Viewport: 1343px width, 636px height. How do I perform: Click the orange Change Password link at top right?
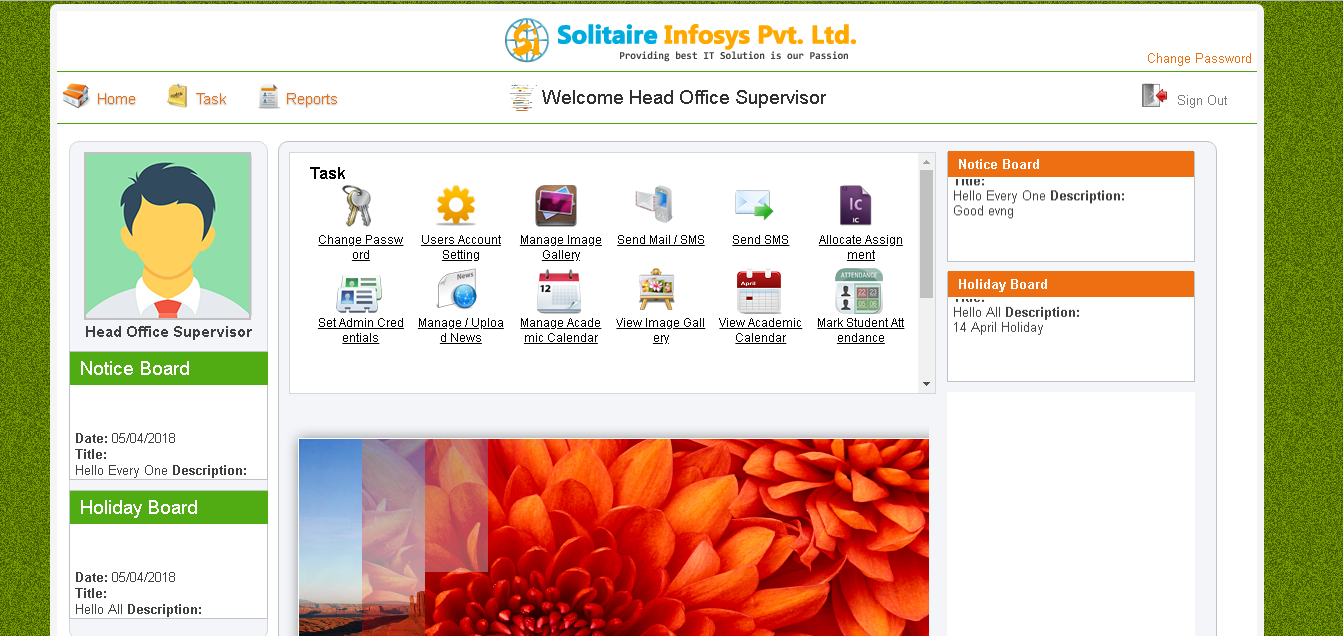click(1199, 58)
